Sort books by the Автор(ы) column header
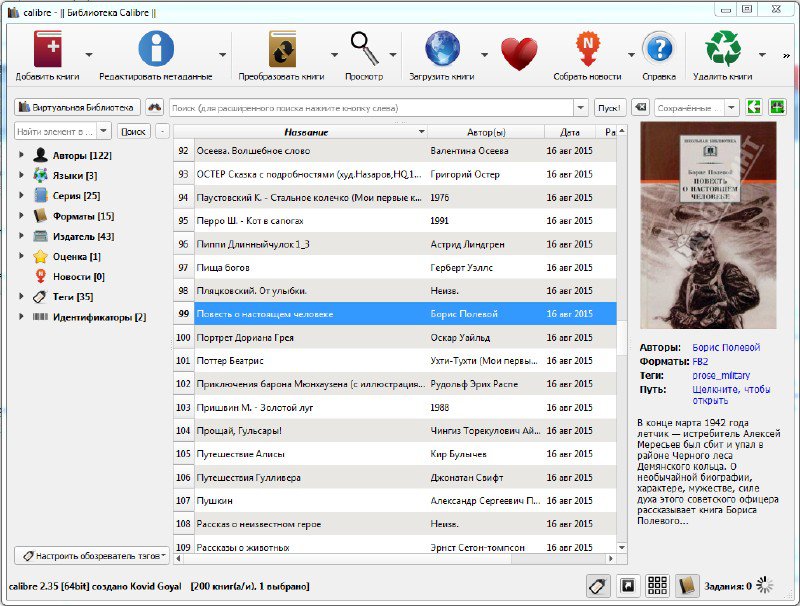800x606 pixels. point(486,132)
